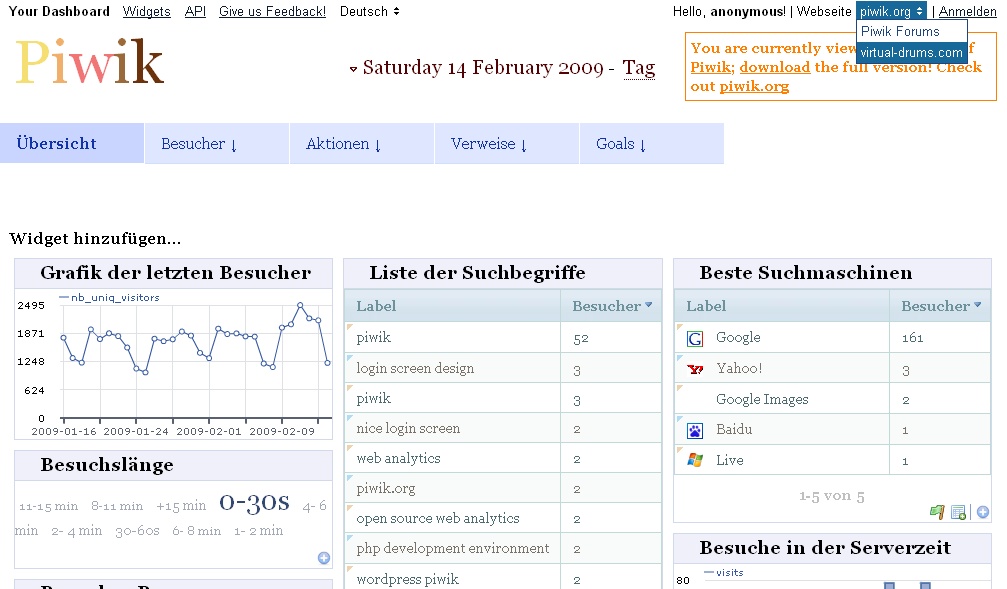Image resolution: width=1007 pixels, height=589 pixels.
Task: Click the 1-2 min visit length tag
Action: [x=258, y=531]
